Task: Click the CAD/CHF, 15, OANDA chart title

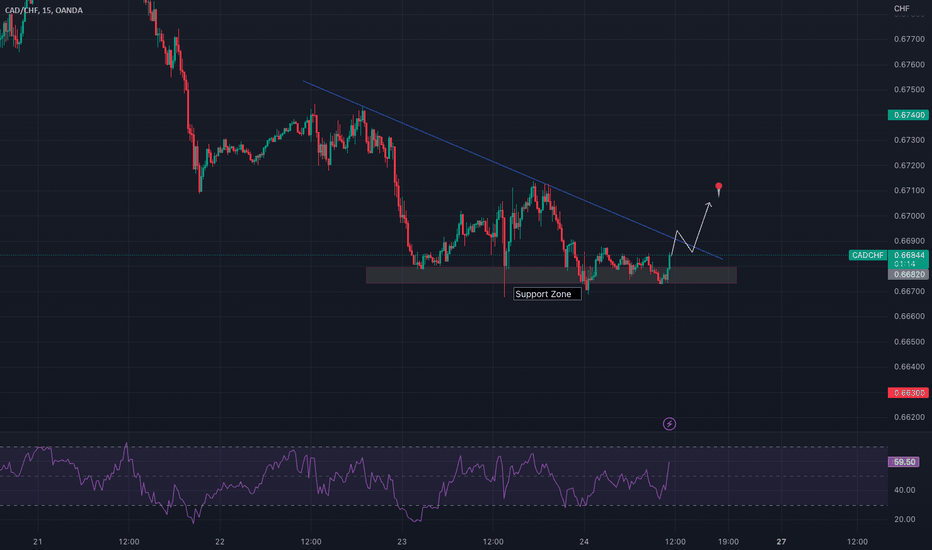Action: pos(43,10)
